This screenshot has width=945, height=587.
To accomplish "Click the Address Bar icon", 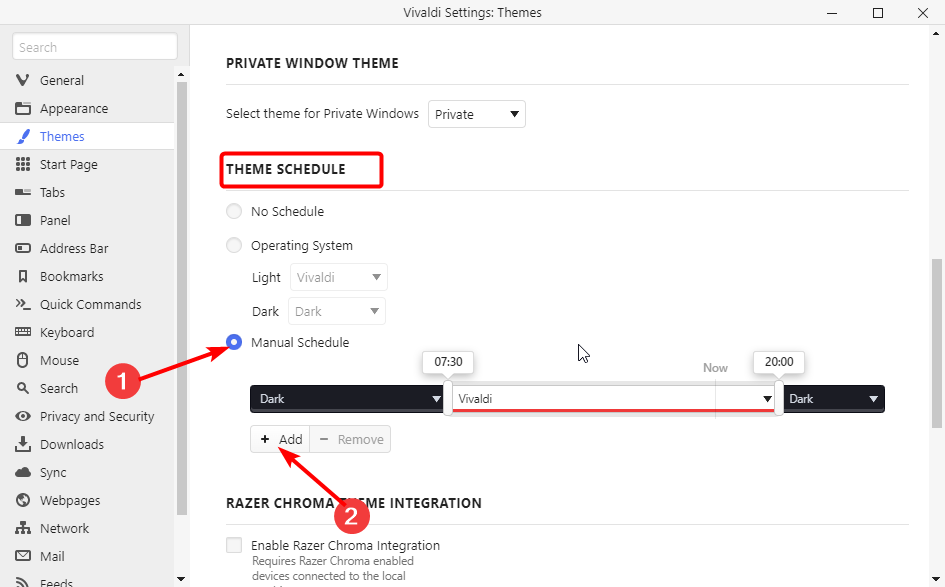I will coord(23,248).
